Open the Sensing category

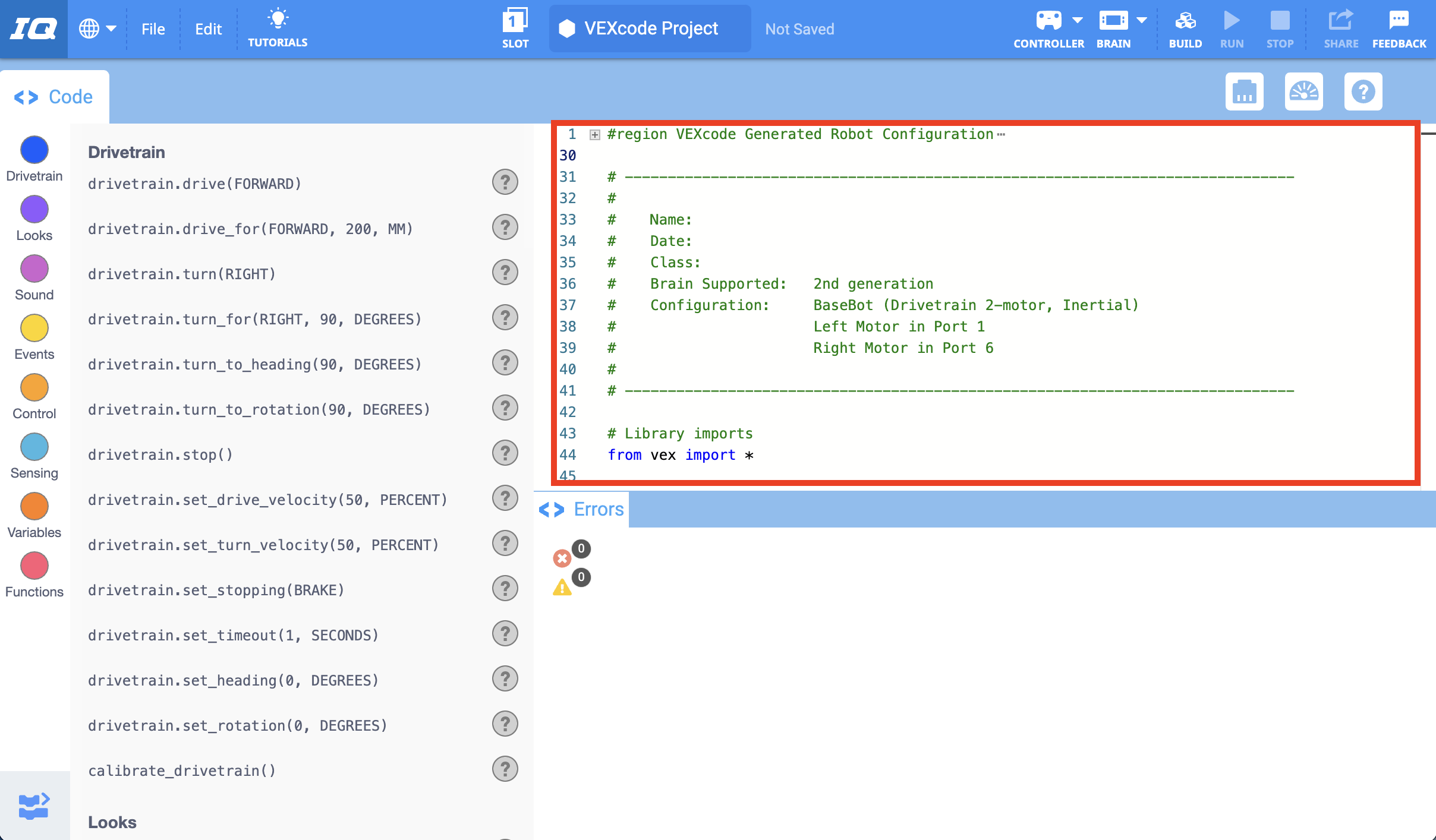34,447
